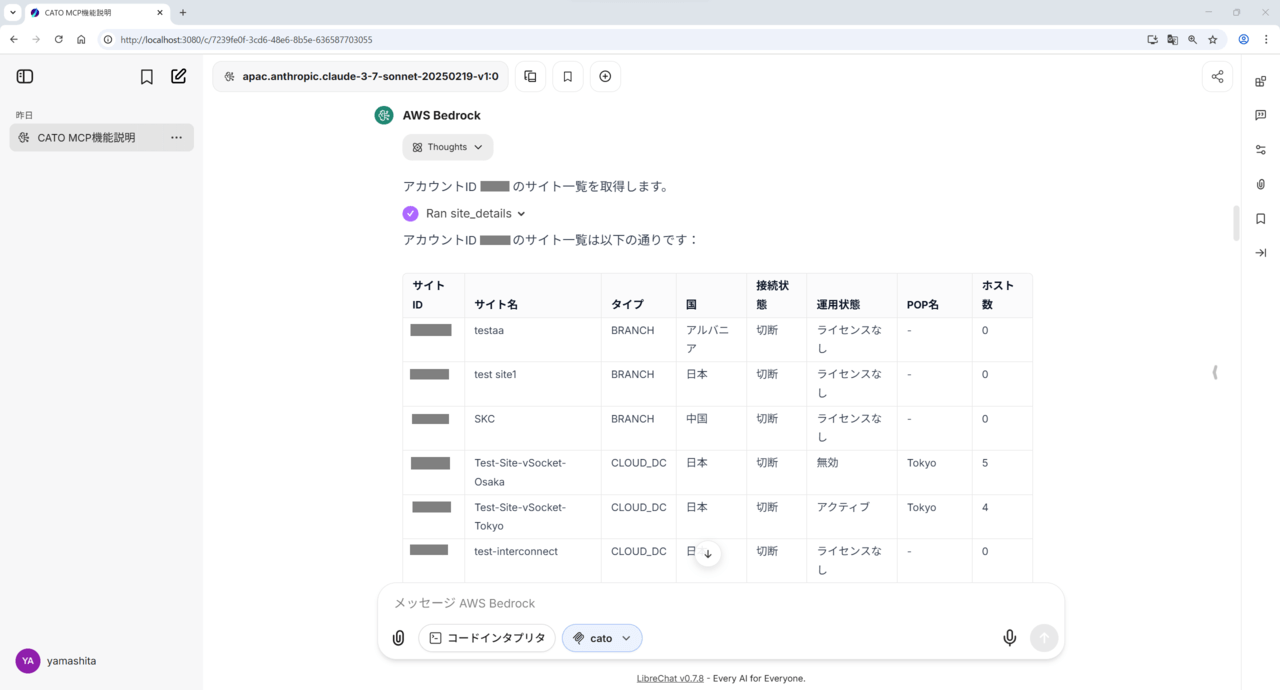Screen dimensions: 1280x690
Task: Click the plus-circle icon in top toolbar
Action: coord(605,77)
